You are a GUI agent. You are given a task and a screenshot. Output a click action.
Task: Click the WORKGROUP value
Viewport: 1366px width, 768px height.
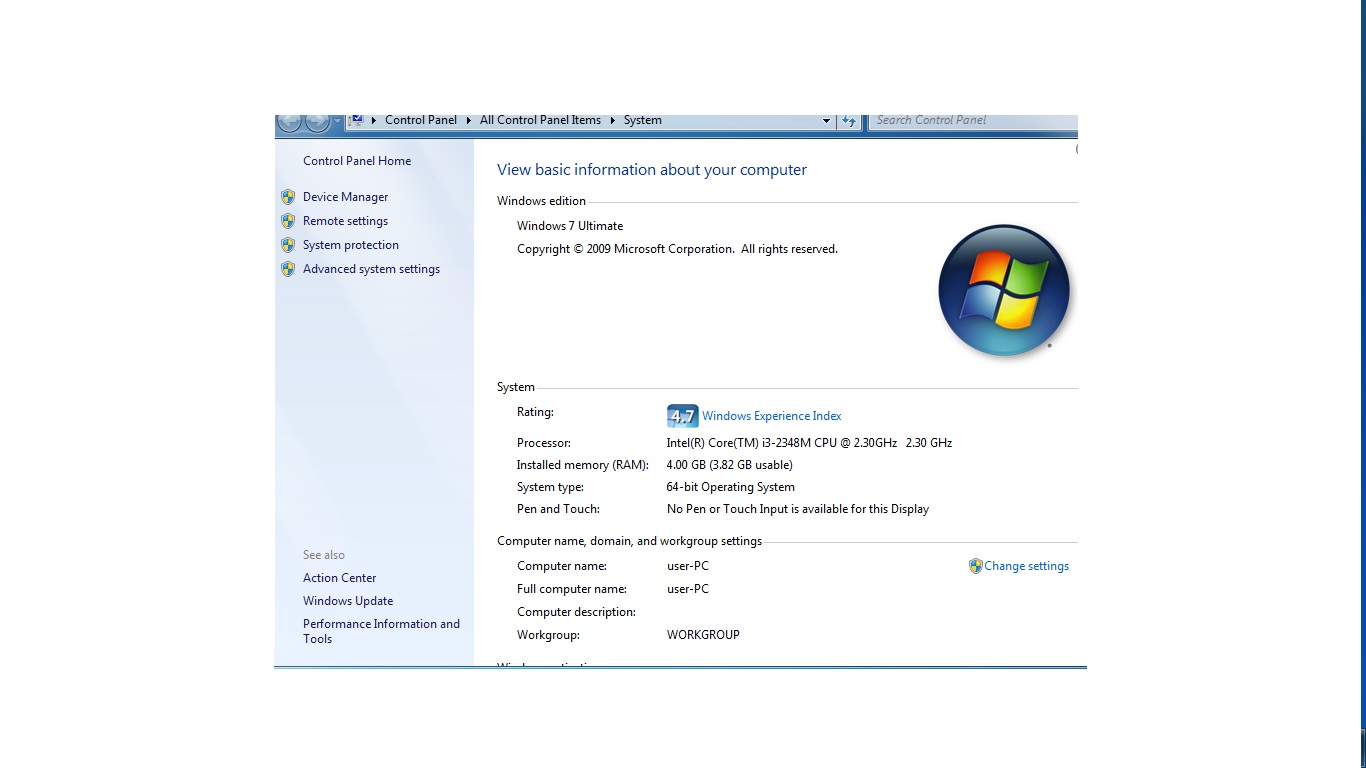point(703,635)
